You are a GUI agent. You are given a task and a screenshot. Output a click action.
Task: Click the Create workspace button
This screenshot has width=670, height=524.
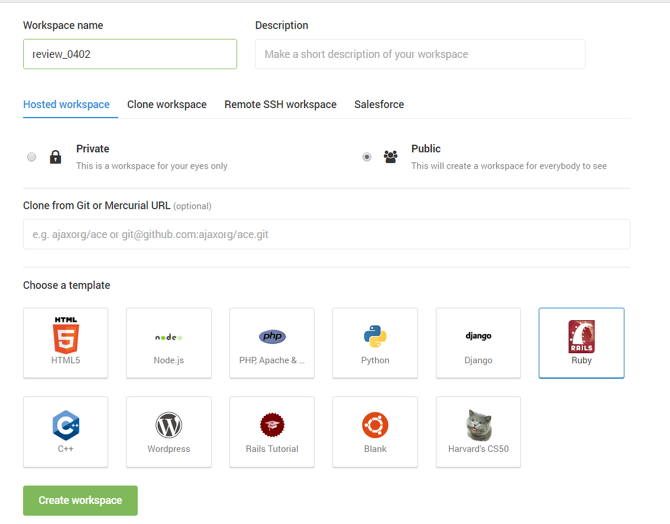[x=80, y=500]
